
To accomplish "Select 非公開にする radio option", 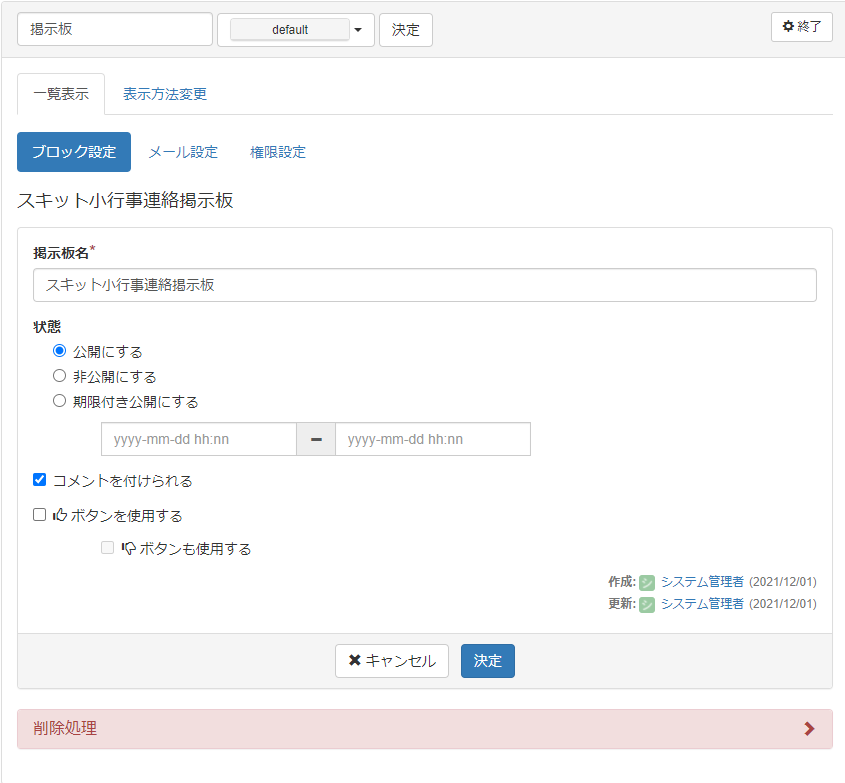I will click(x=59, y=377).
